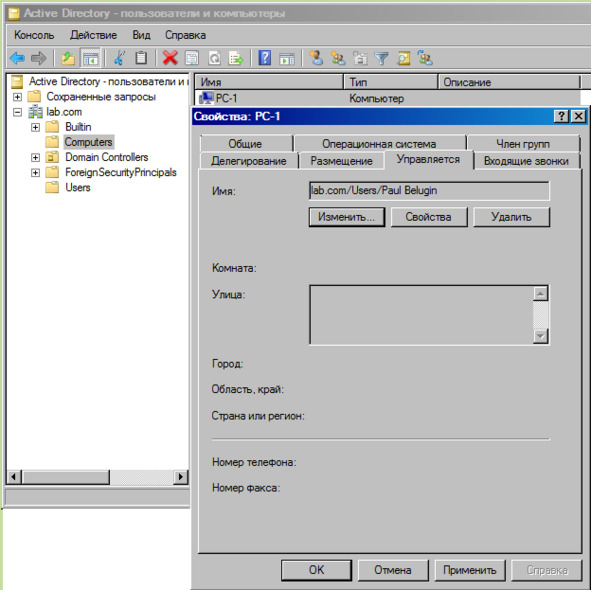Open the Вид menu
Viewport: 591px width, 590px height.
click(141, 35)
